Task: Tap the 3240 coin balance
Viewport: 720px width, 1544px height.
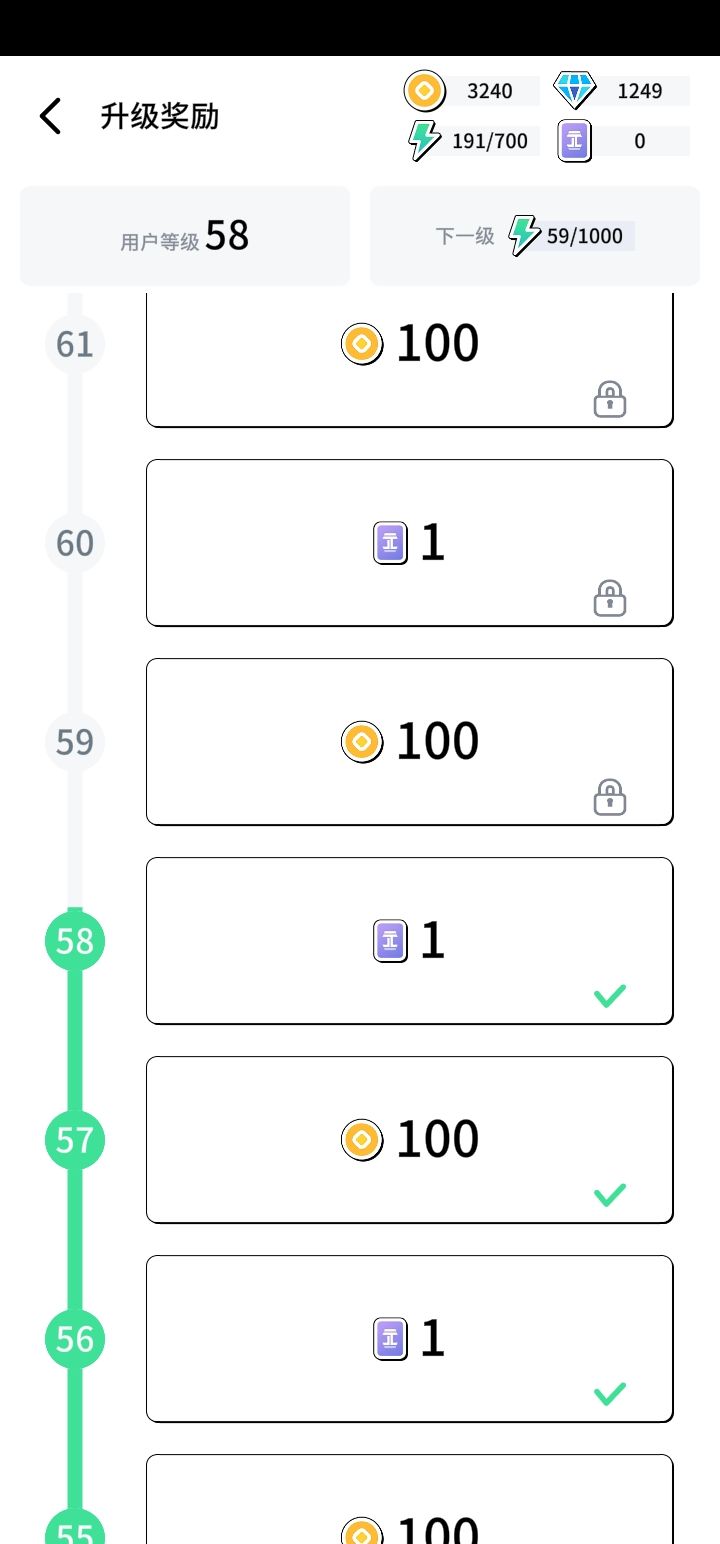Action: tap(490, 91)
